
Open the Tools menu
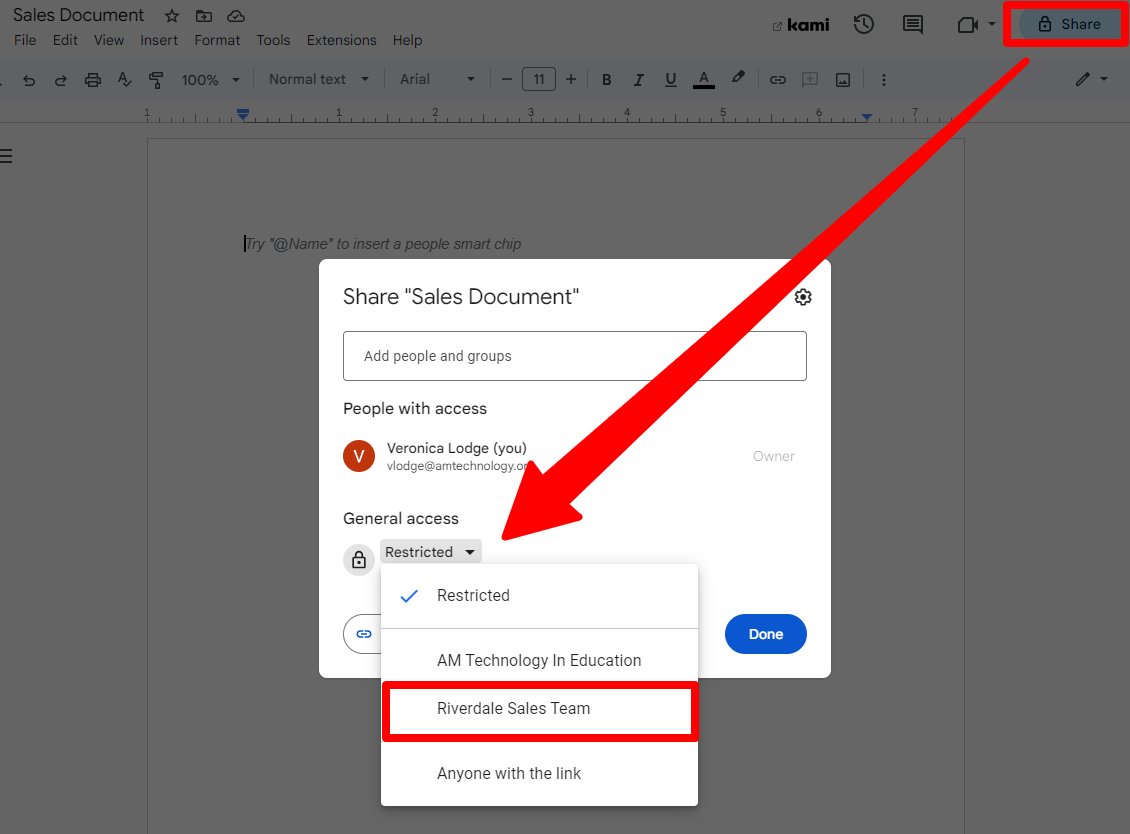pos(273,40)
